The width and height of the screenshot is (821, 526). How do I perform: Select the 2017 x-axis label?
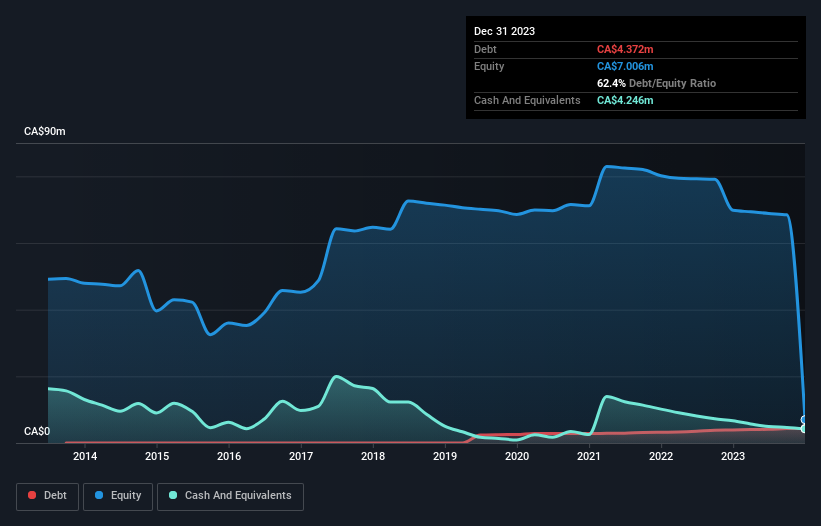301,456
